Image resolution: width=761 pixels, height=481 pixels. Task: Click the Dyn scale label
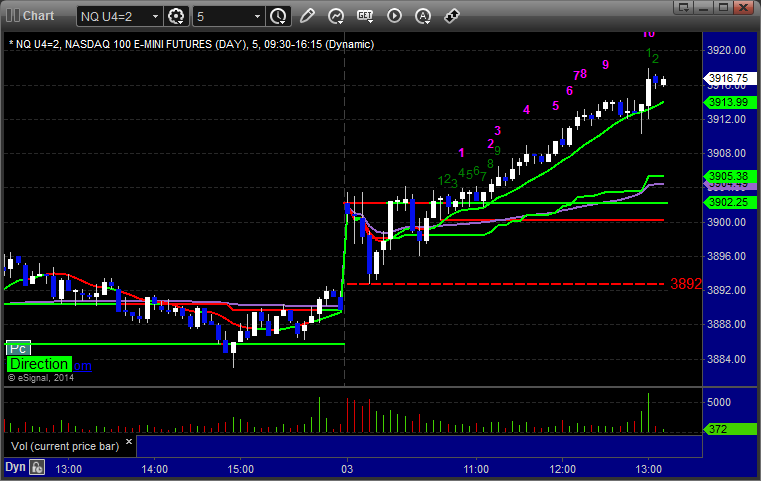15,467
